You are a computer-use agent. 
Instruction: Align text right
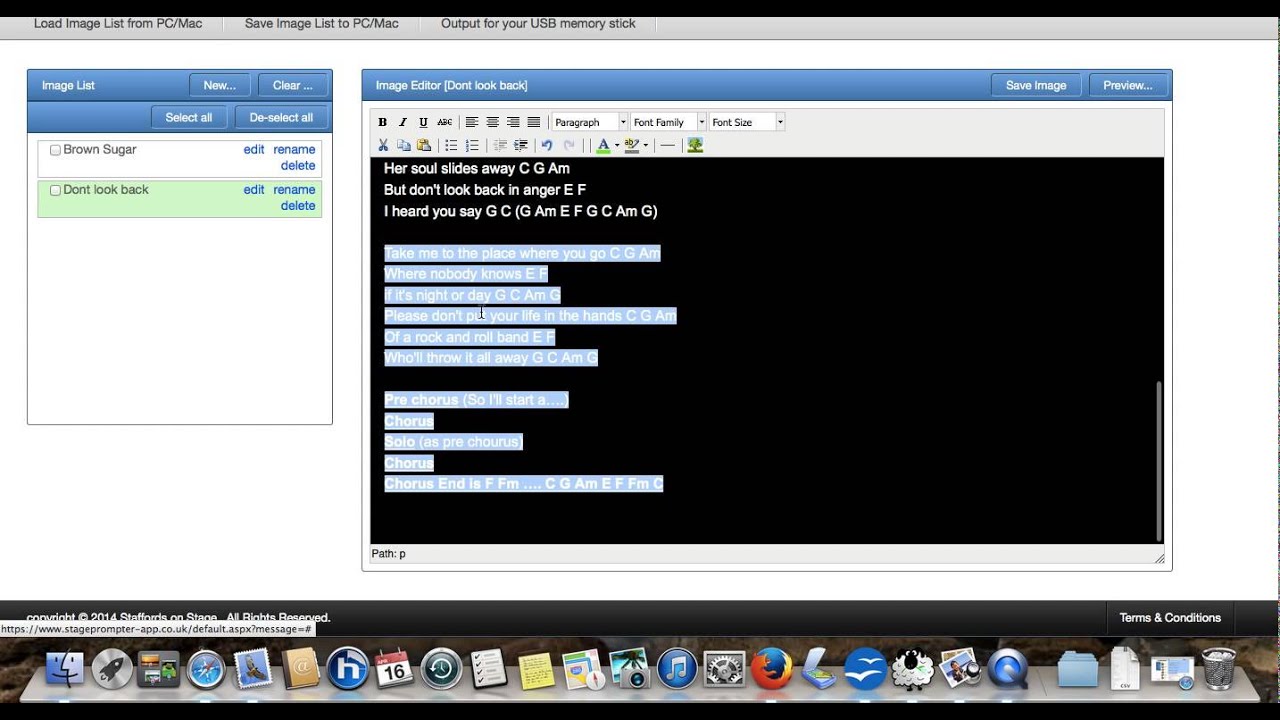coord(513,122)
